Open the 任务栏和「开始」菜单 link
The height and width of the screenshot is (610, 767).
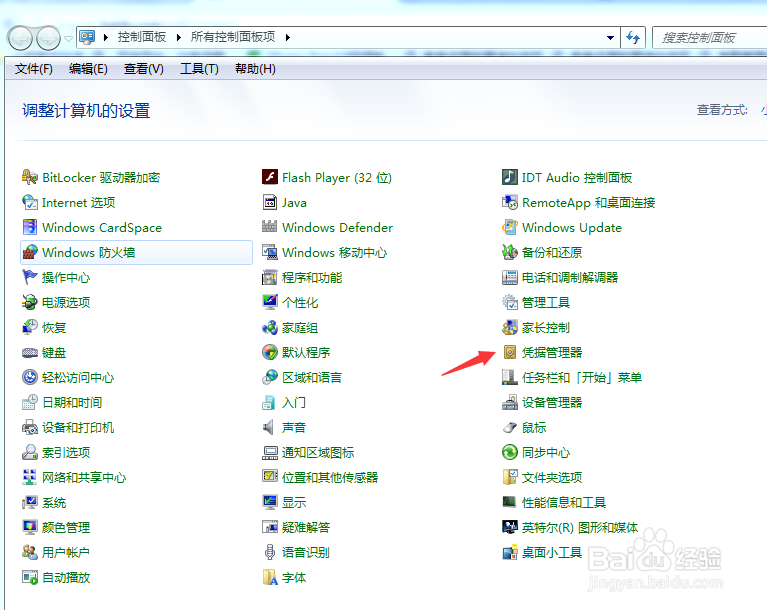582,377
